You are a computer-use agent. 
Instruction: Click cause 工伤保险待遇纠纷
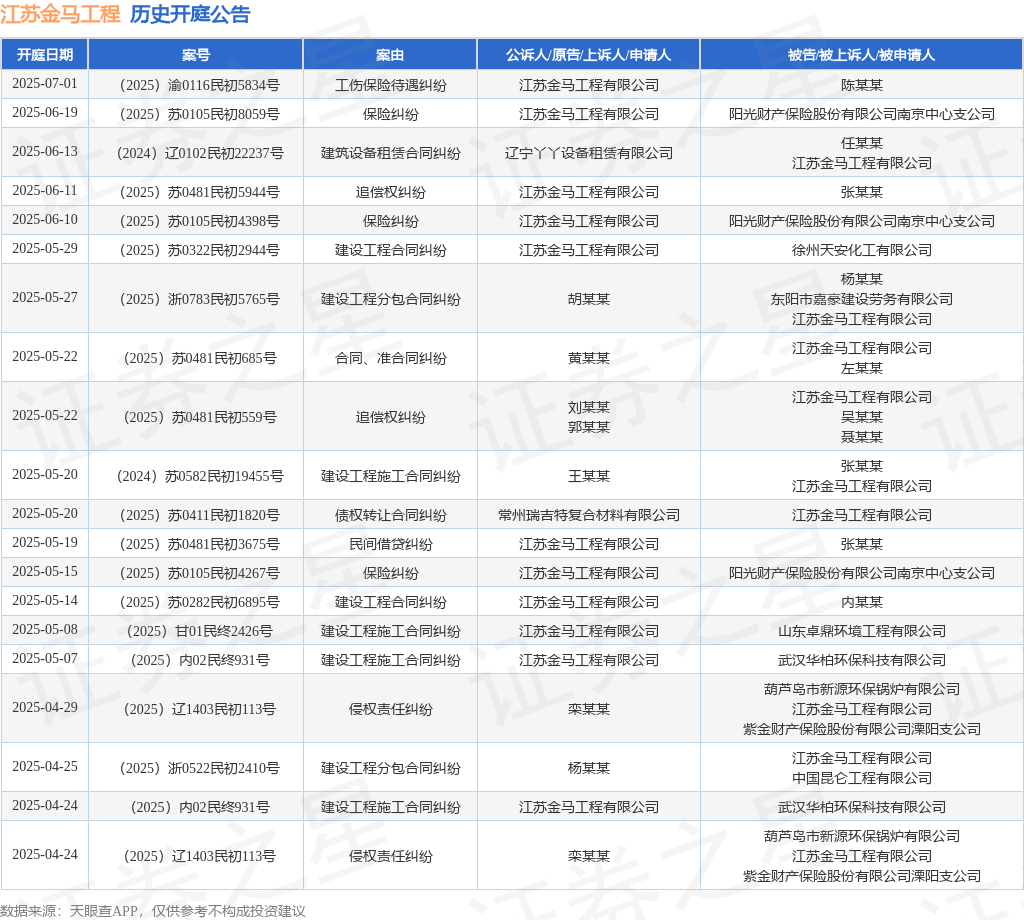click(x=391, y=85)
